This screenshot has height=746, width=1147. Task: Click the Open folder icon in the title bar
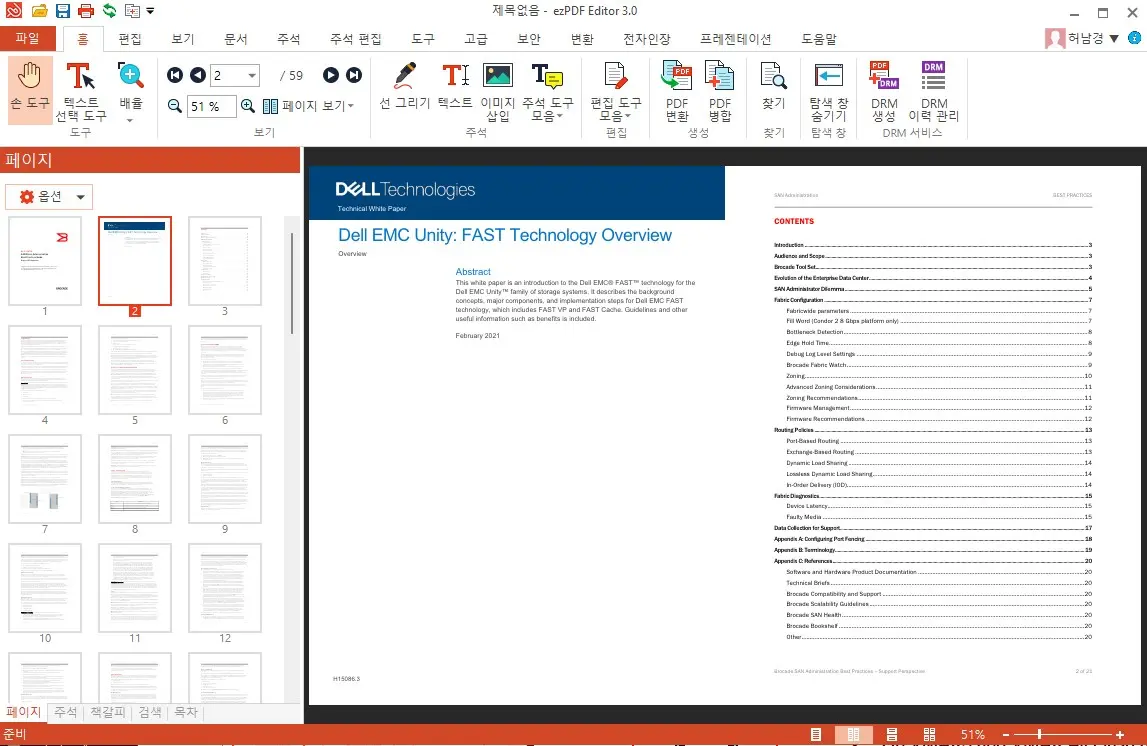(x=40, y=11)
